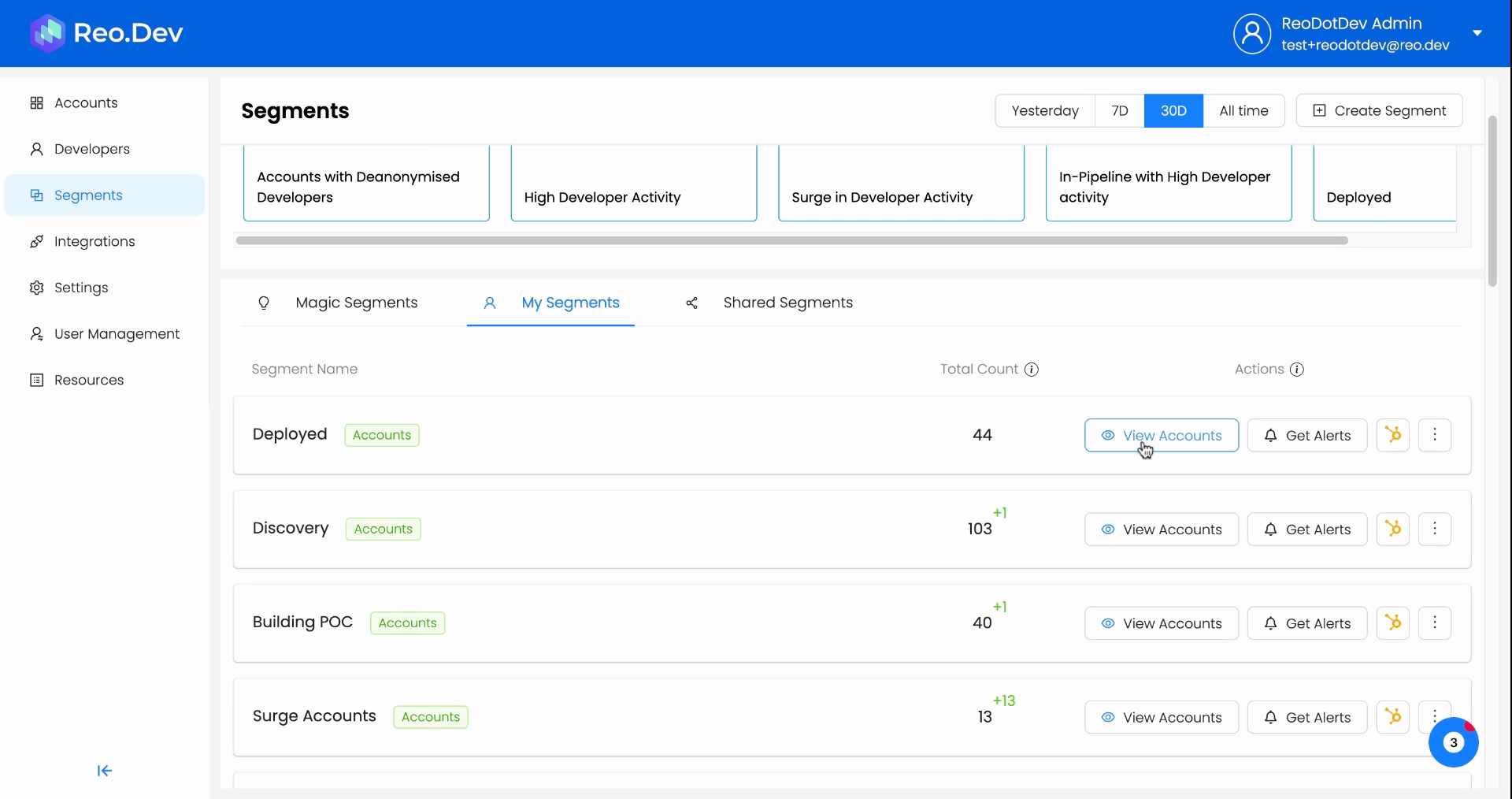This screenshot has width=1512, height=799.
Task: Click HubSpot icon in Deployed row
Action: [1392, 435]
